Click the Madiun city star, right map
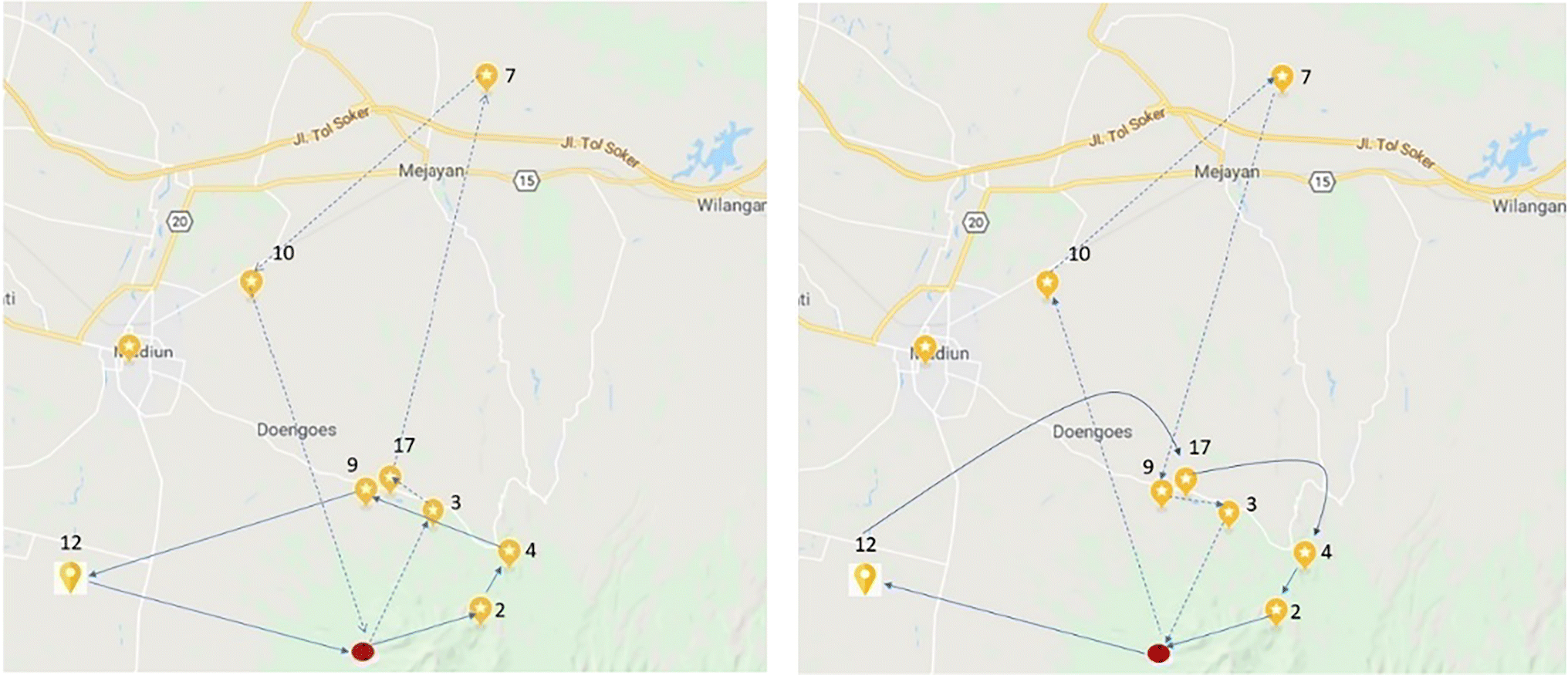 [924, 349]
